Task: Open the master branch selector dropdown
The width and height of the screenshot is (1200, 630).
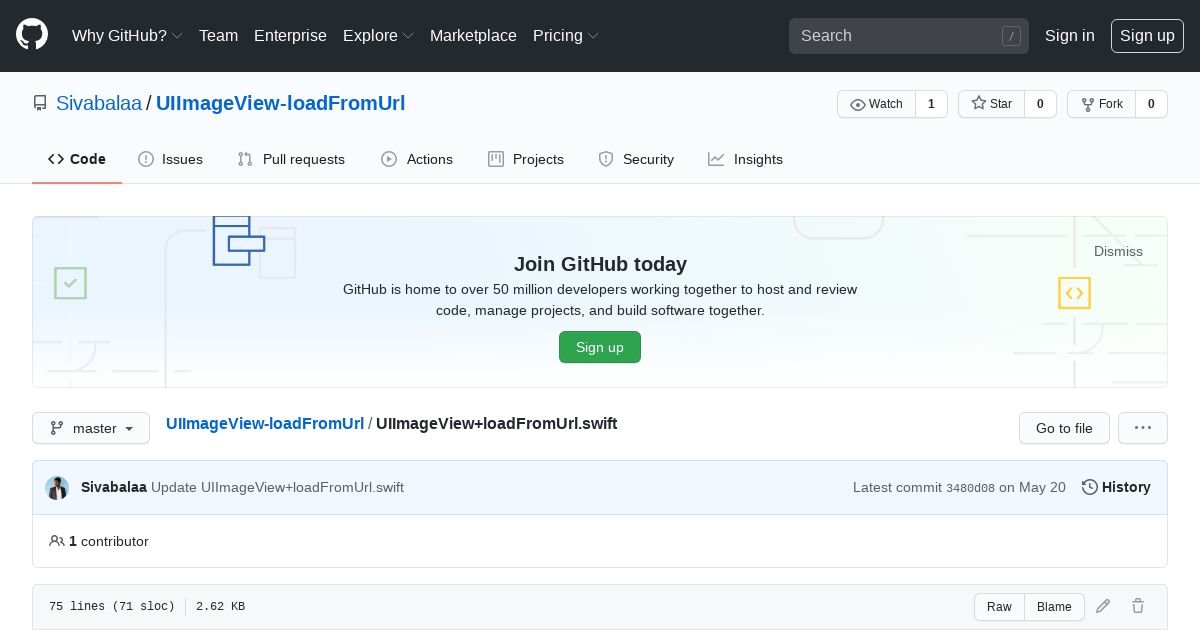Action: tap(91, 428)
